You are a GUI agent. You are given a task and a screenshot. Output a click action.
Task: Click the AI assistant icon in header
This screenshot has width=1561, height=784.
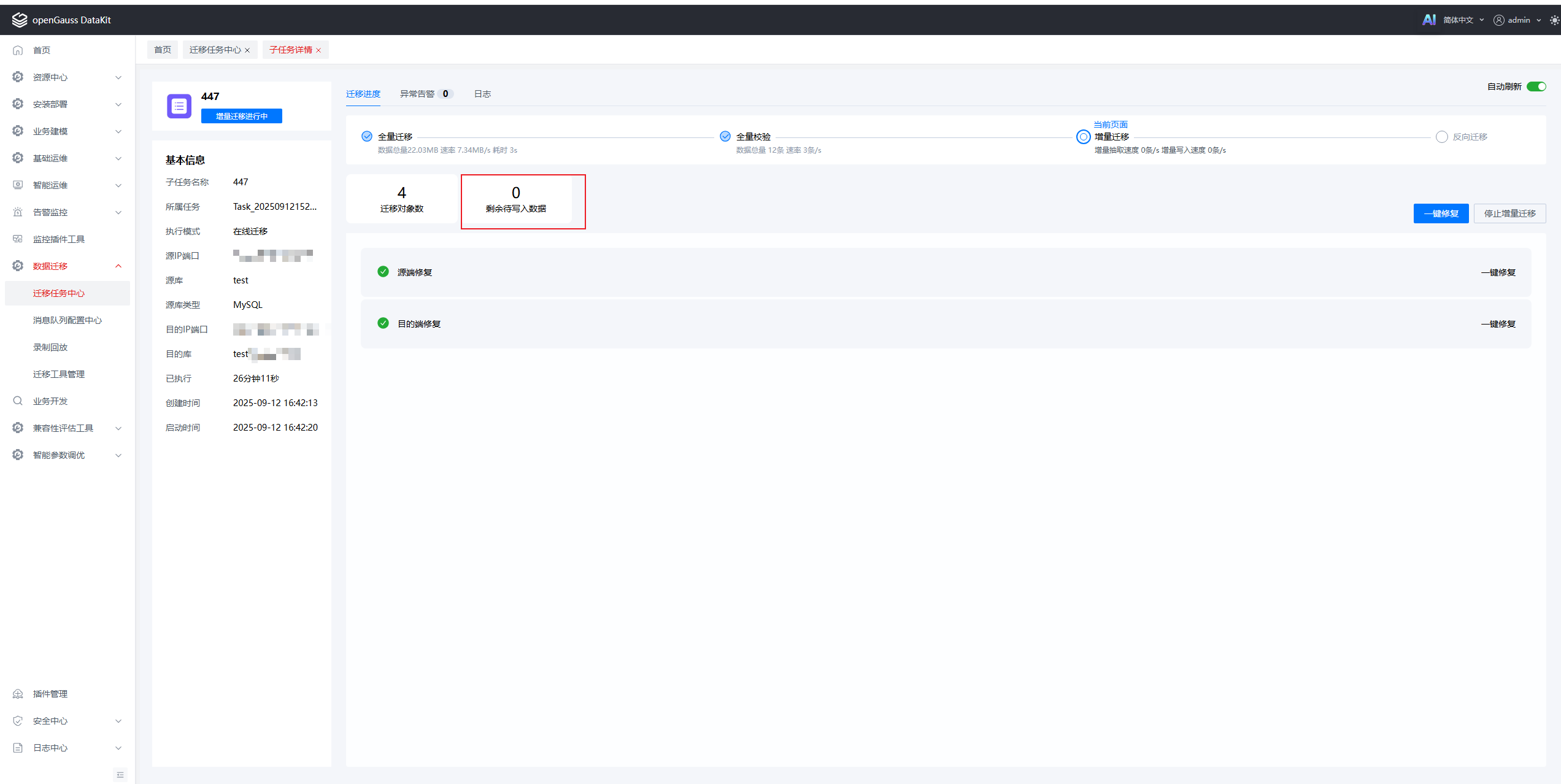1428,20
